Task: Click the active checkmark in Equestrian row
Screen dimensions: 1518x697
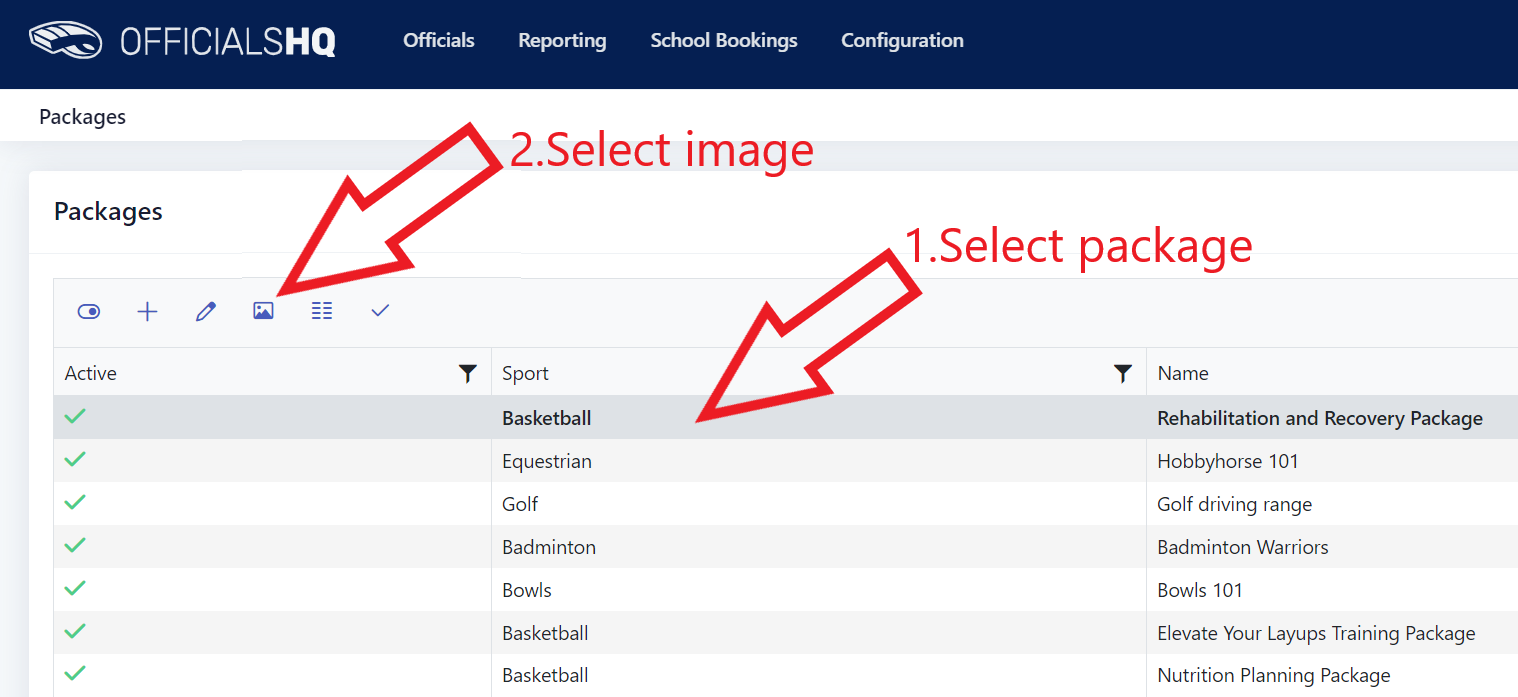Action: 75,460
